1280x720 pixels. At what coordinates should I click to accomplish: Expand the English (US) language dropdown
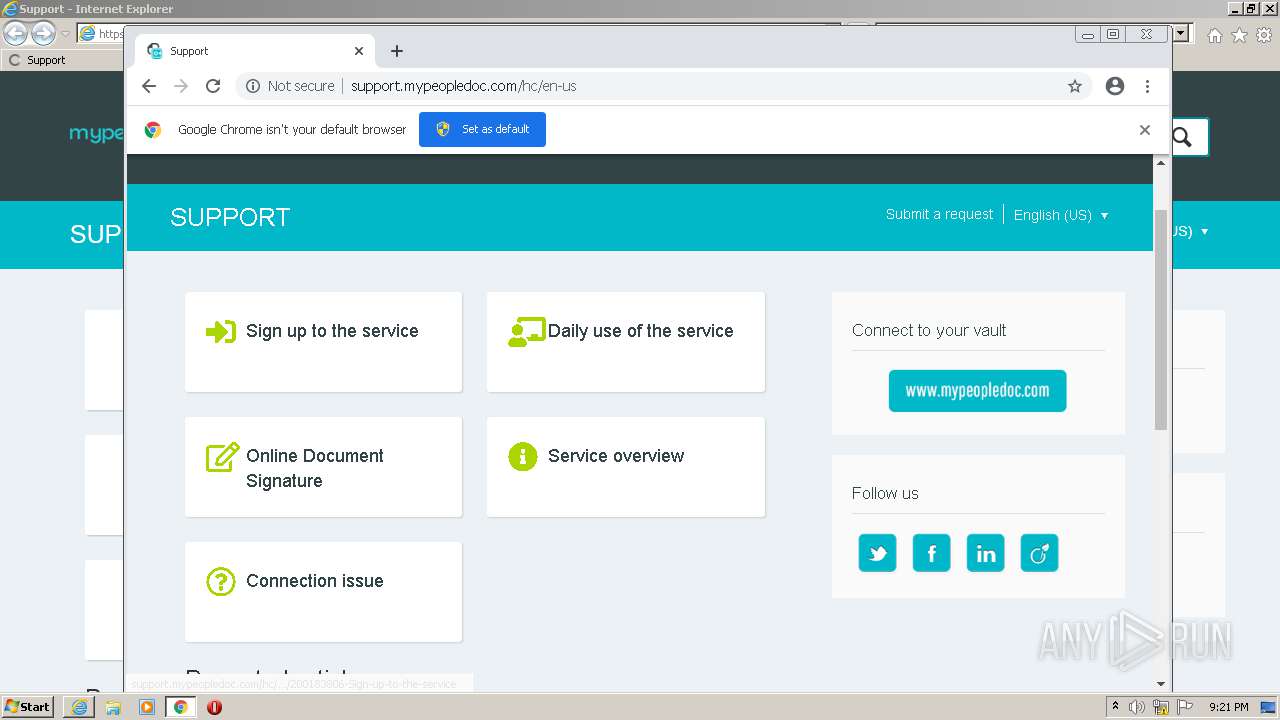click(x=1061, y=215)
